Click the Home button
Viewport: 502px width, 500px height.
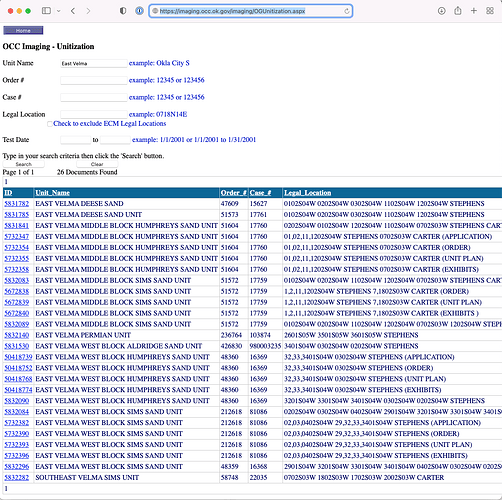(x=23, y=30)
